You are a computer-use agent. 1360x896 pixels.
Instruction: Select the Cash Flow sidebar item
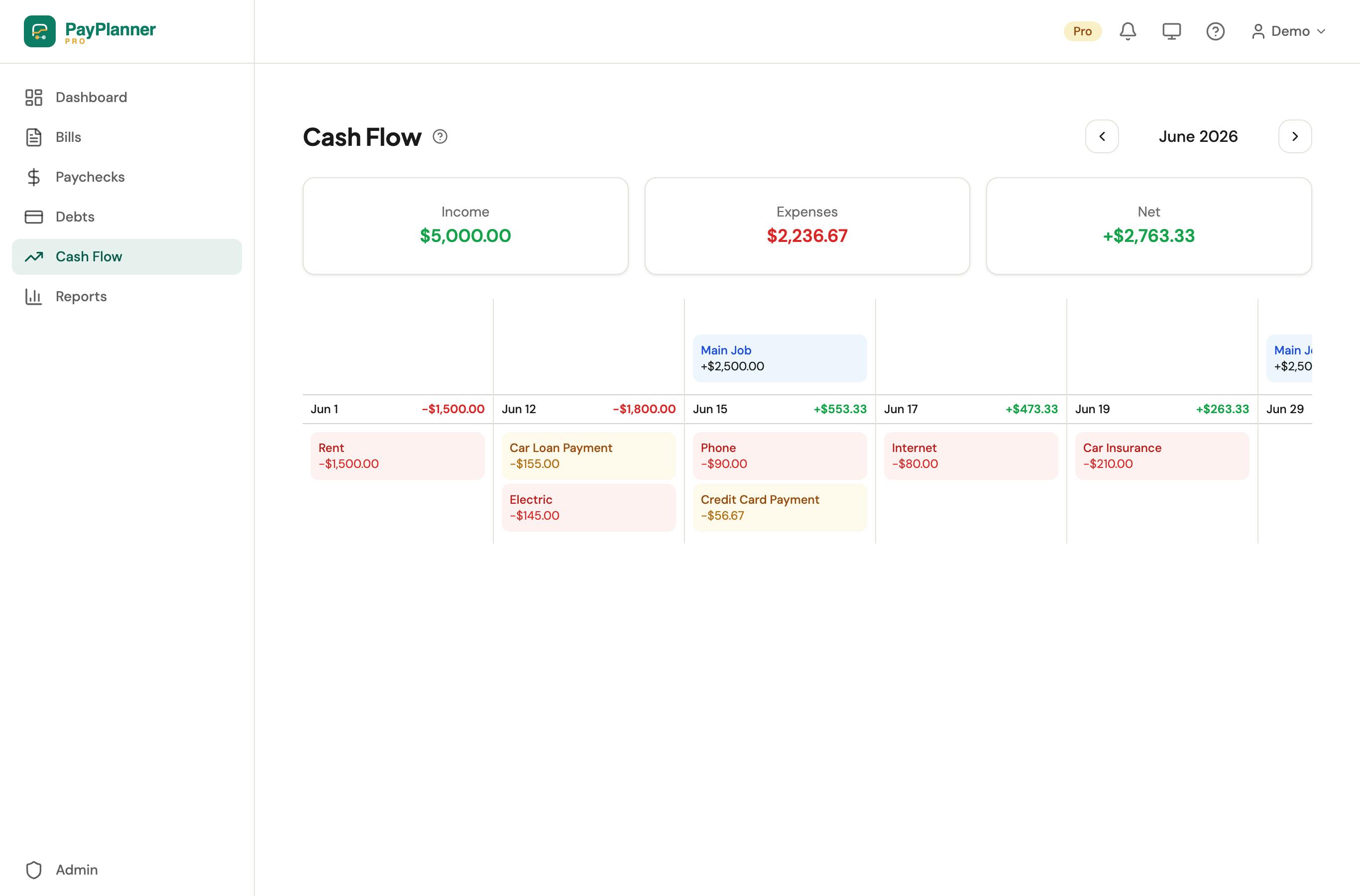click(x=127, y=256)
